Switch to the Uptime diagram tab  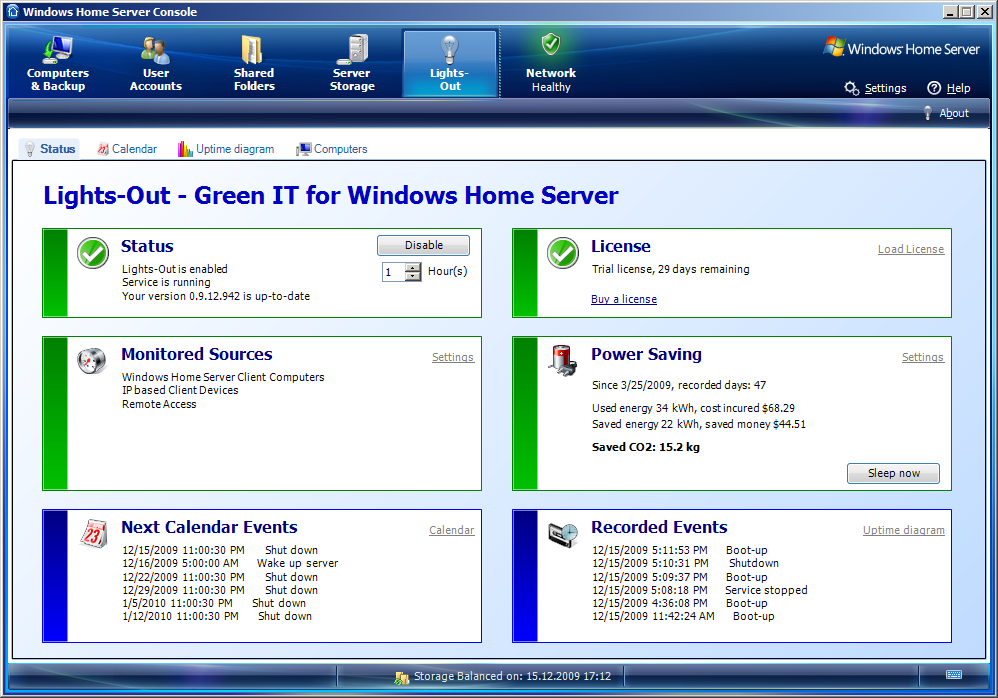point(226,149)
